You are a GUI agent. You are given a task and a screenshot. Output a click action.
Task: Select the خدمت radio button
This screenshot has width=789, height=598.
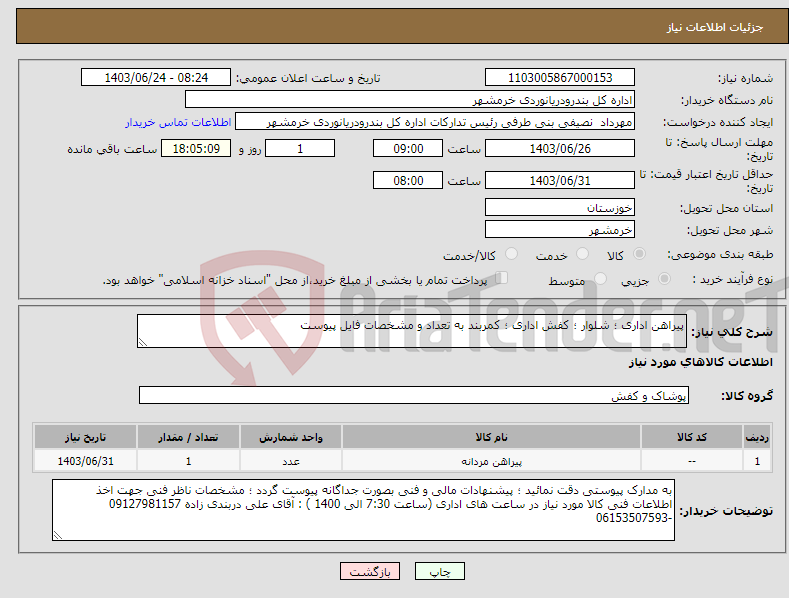coord(582,254)
